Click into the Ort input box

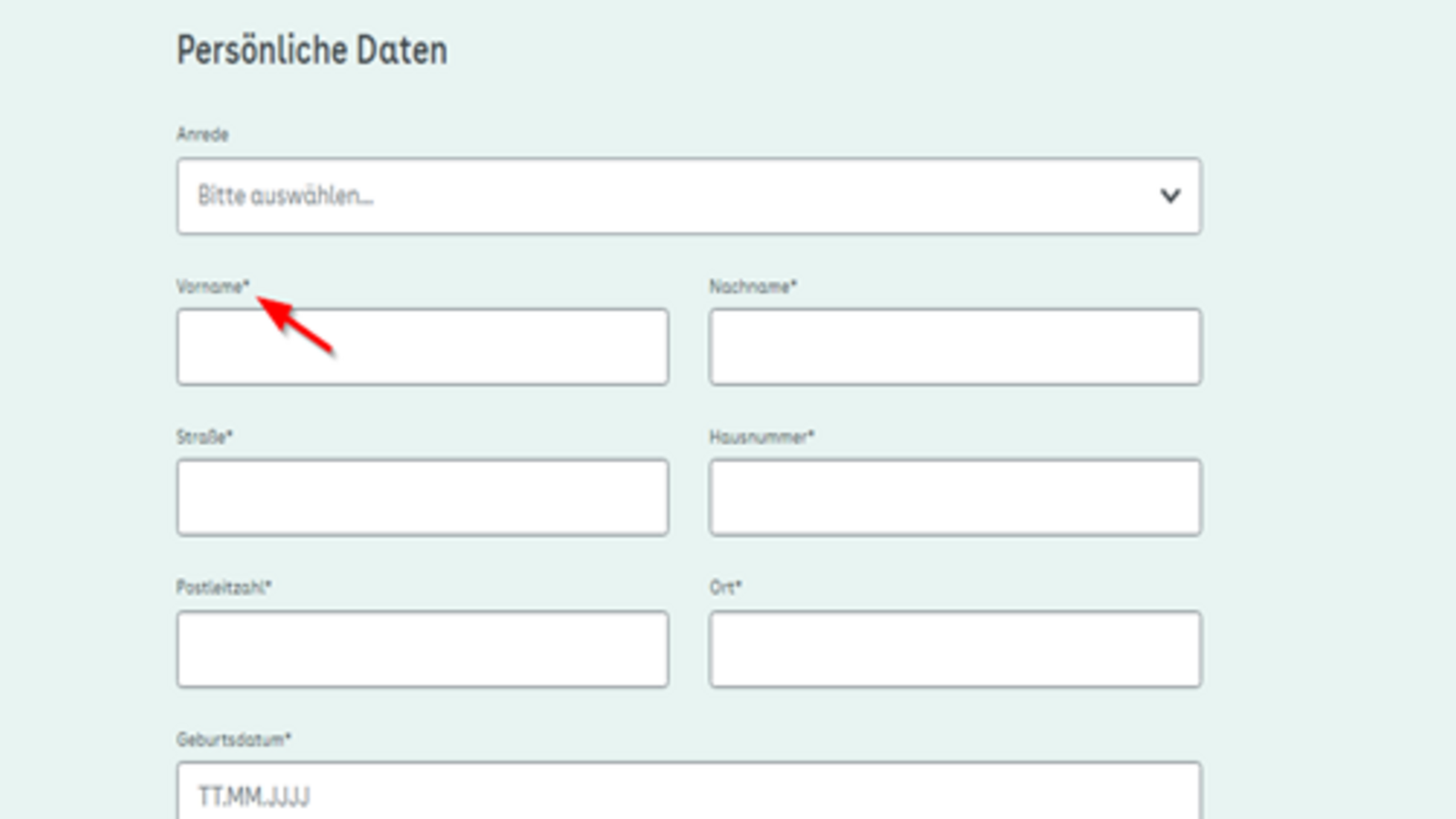pyautogui.click(x=955, y=649)
